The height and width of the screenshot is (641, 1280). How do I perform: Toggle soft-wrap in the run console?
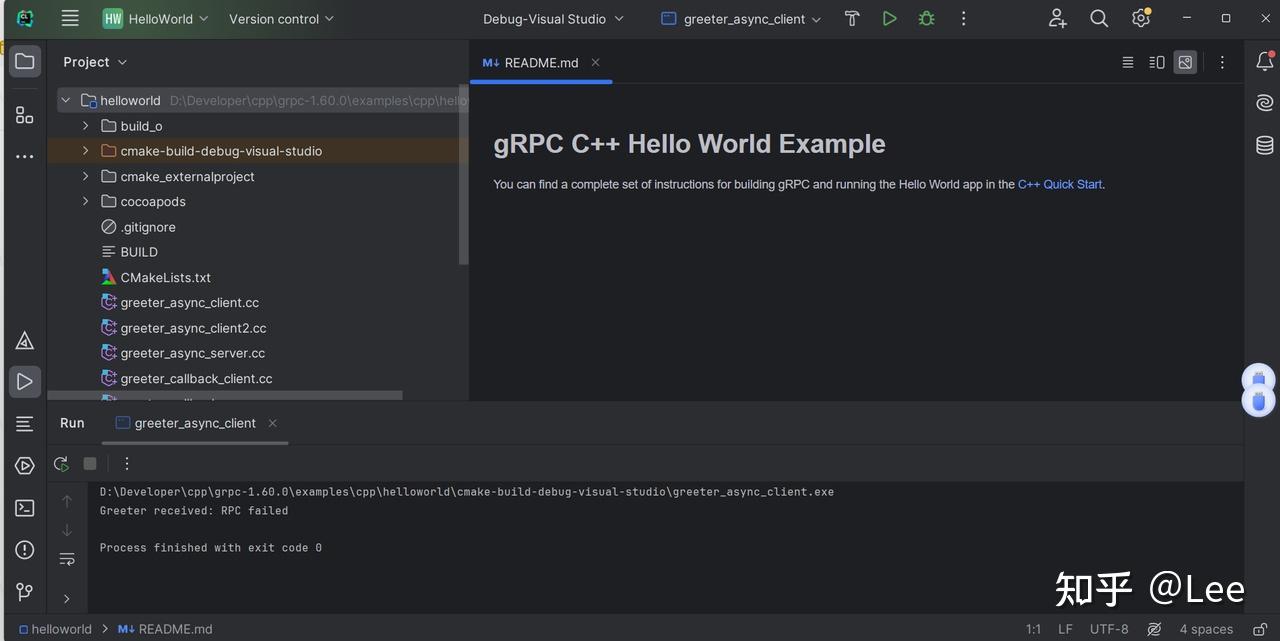pyautogui.click(x=67, y=558)
